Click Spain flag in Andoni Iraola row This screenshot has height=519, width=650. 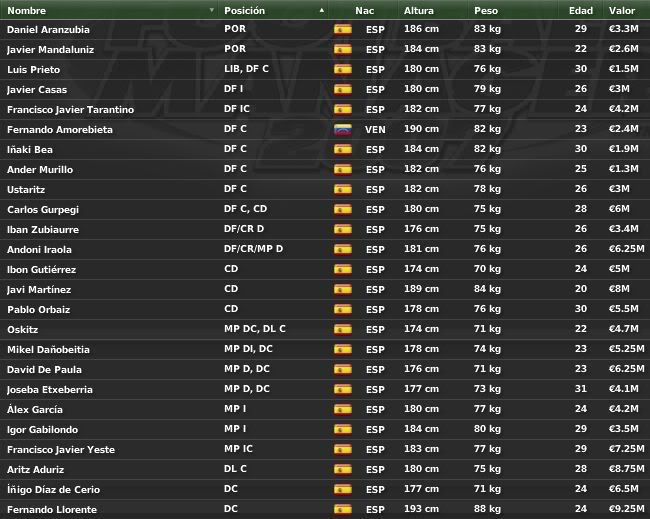[343, 249]
